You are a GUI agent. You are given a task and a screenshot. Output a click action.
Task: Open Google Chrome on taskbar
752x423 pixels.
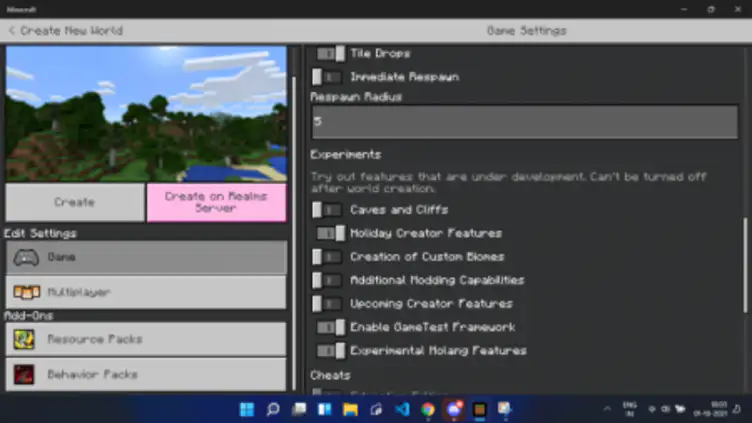coord(428,409)
